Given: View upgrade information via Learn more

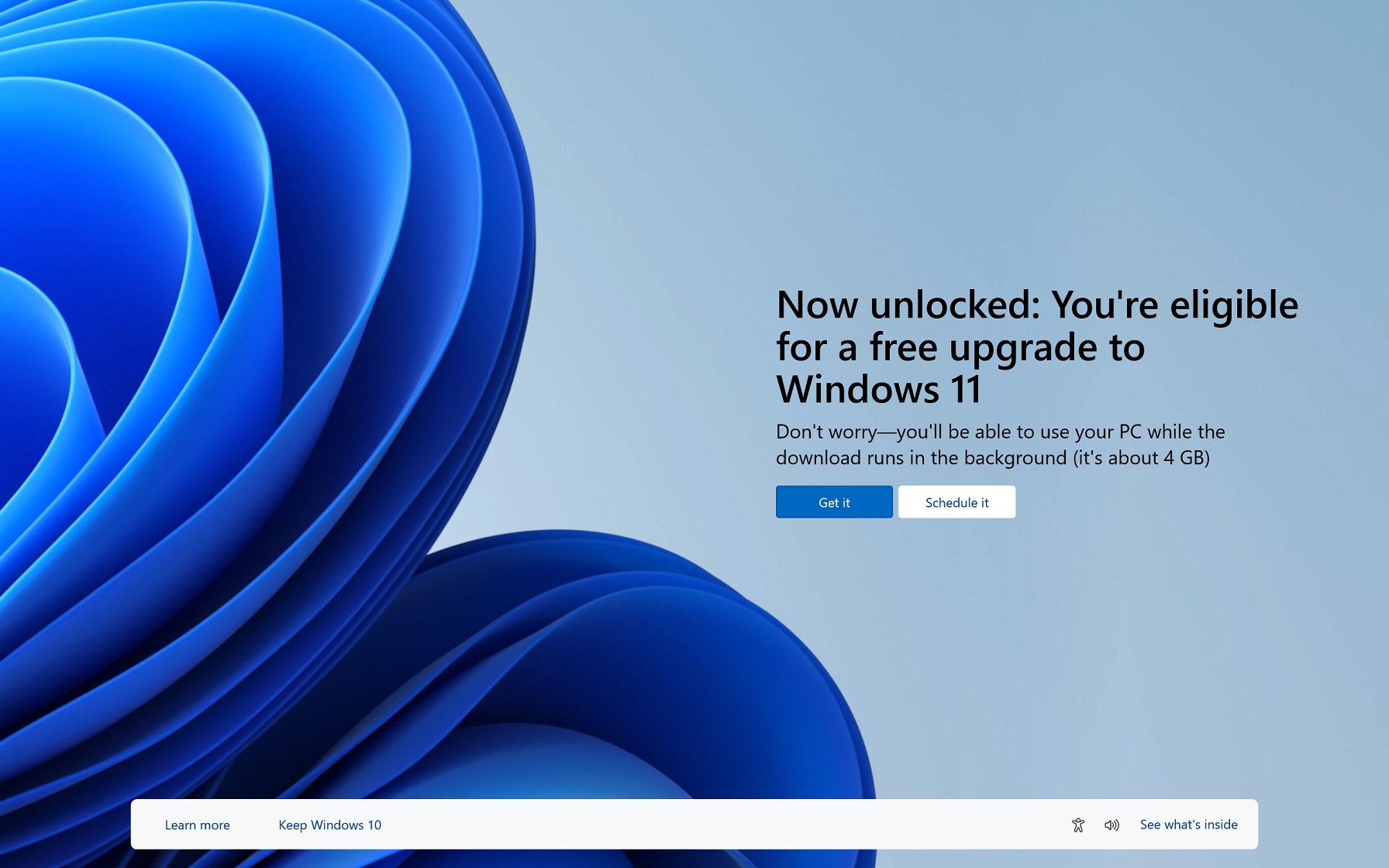Looking at the screenshot, I should (197, 825).
